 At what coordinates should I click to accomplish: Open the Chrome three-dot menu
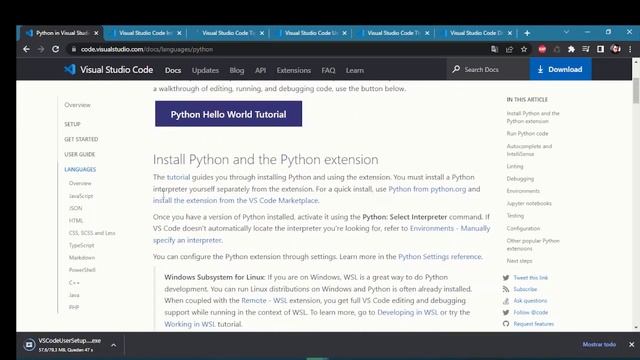pos(630,49)
